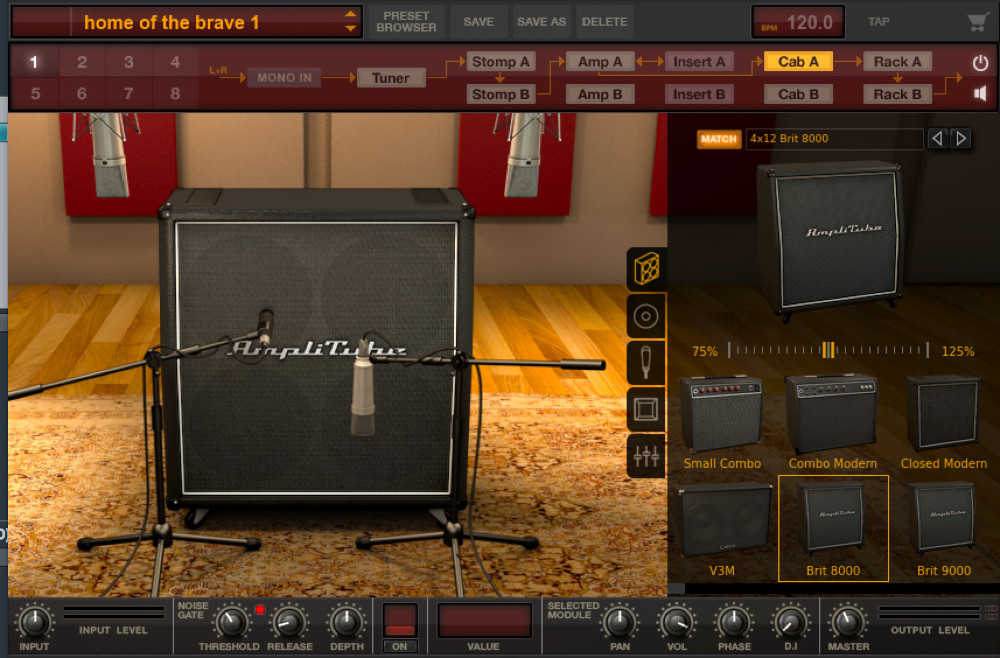Switch to the Stomp B module

pos(501,94)
